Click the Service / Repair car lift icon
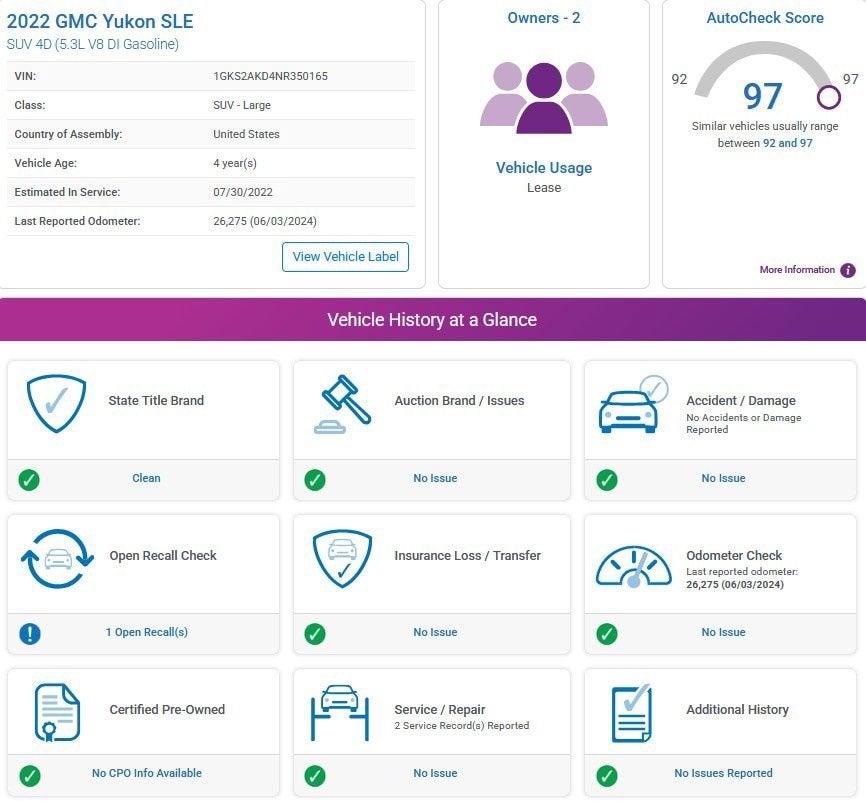This screenshot has width=866, height=801. tap(340, 713)
